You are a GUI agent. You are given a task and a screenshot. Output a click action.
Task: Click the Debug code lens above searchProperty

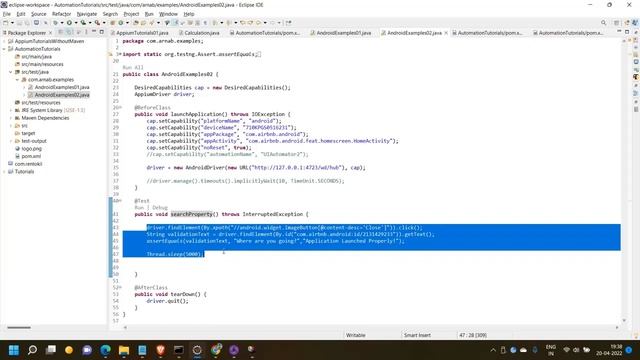(160, 207)
